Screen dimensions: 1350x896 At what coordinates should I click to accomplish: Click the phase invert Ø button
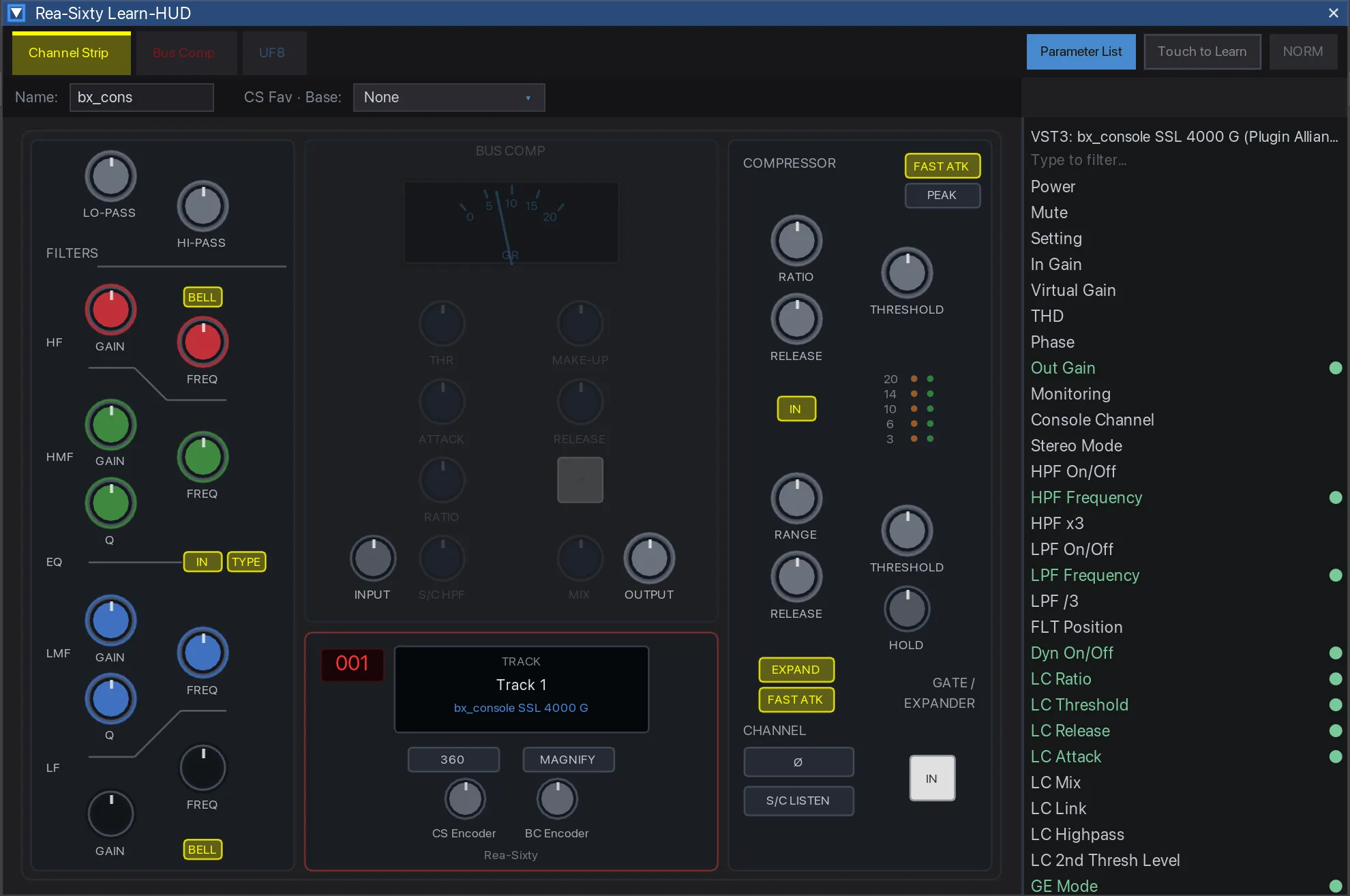point(798,762)
